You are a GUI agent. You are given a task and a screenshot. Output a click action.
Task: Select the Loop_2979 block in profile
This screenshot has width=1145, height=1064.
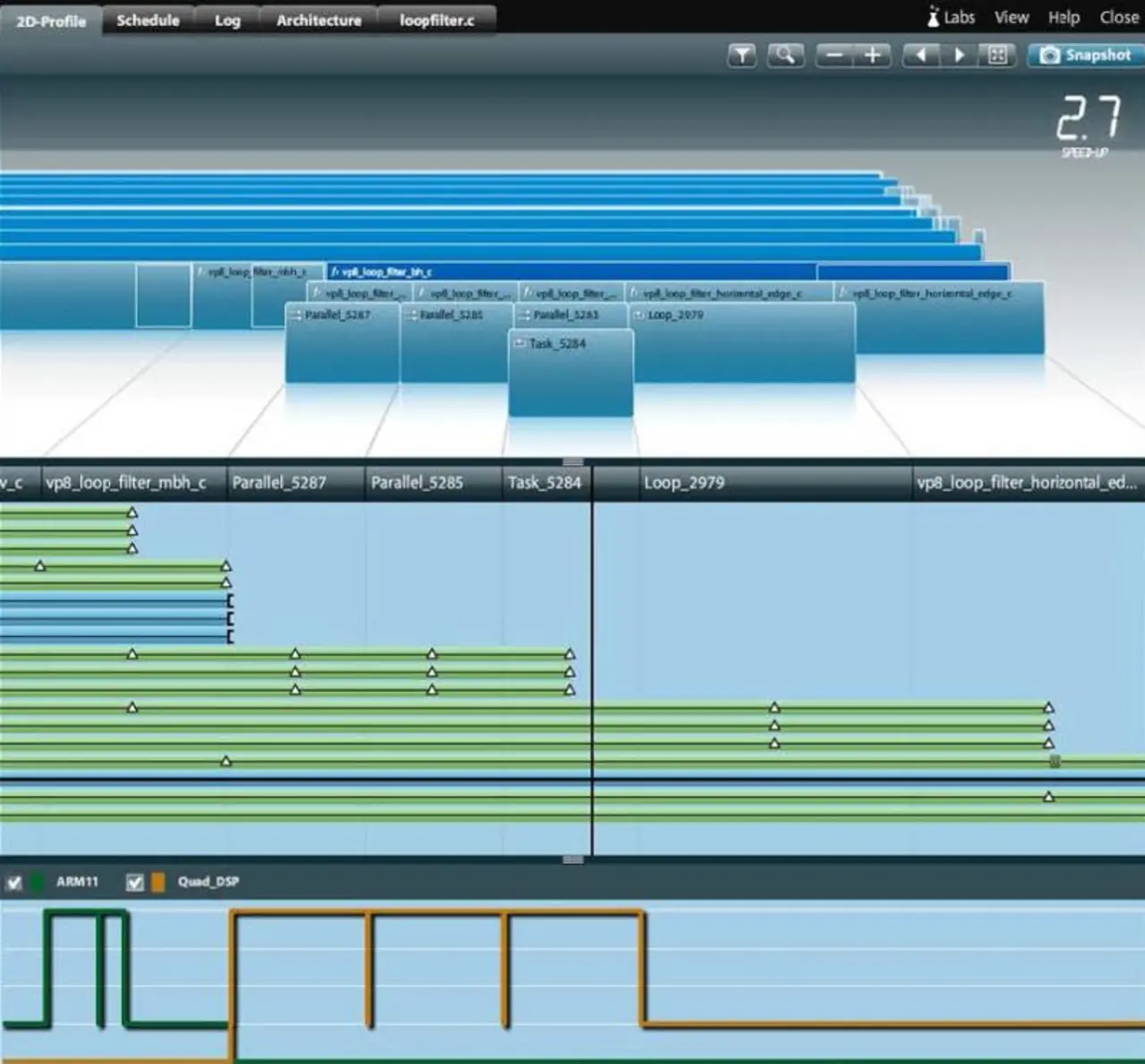click(x=742, y=345)
